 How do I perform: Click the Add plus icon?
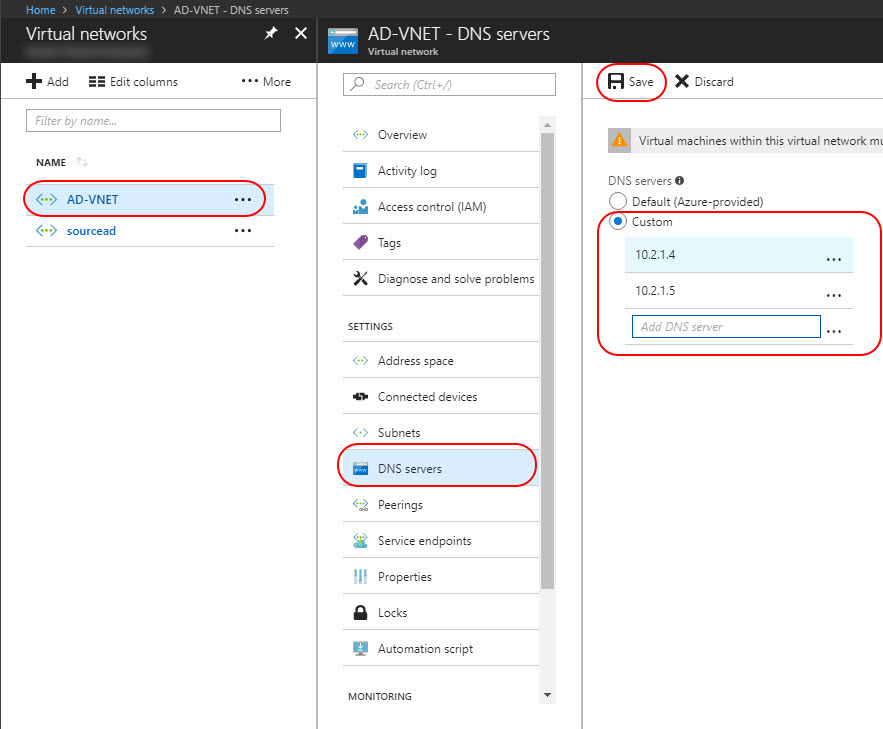[x=34, y=82]
